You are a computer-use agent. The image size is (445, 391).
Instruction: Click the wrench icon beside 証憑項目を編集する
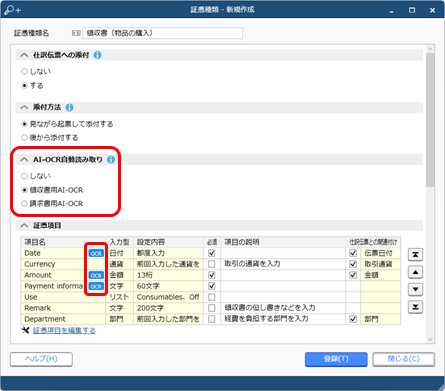[25, 330]
